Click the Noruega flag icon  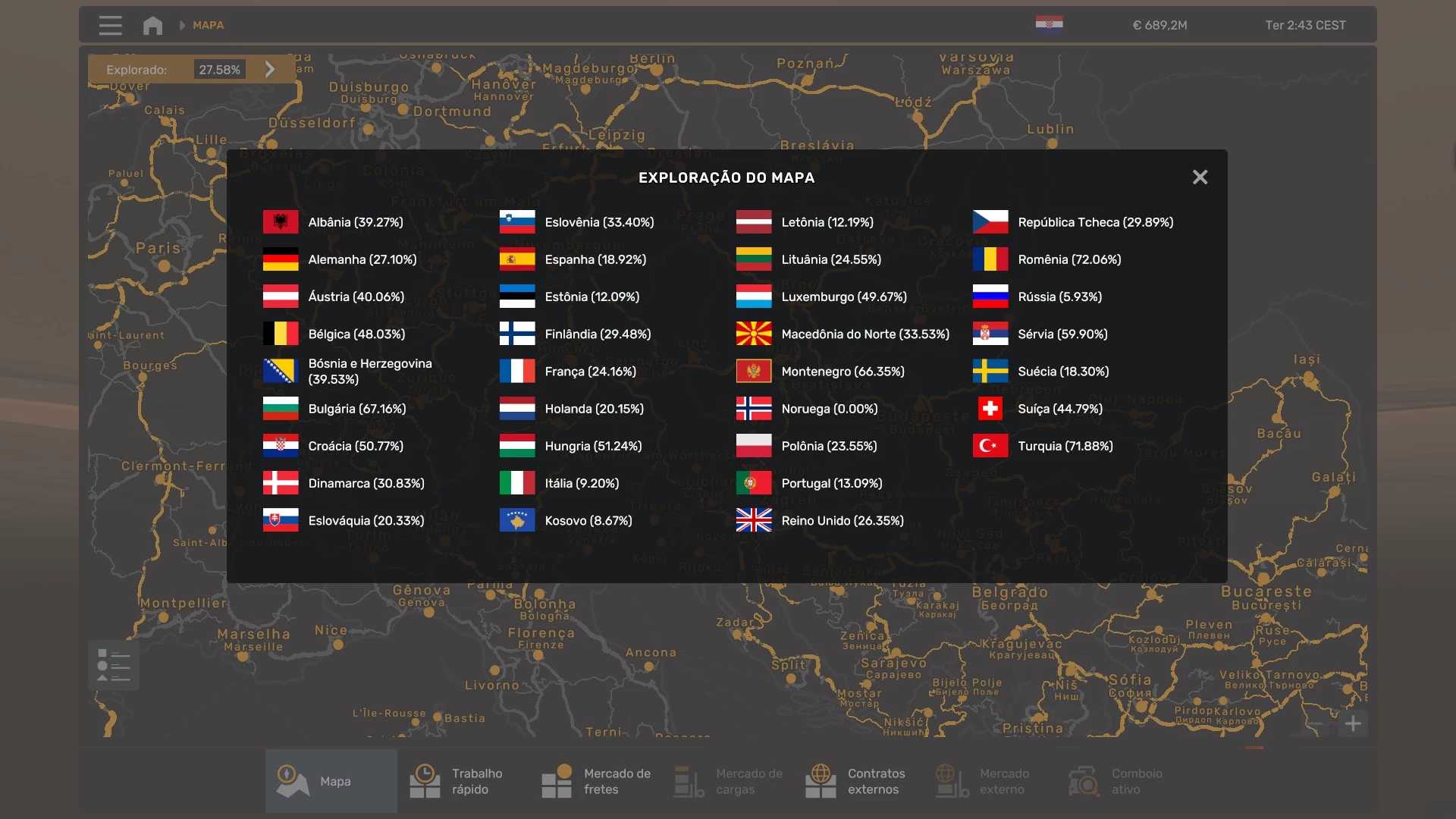(754, 409)
